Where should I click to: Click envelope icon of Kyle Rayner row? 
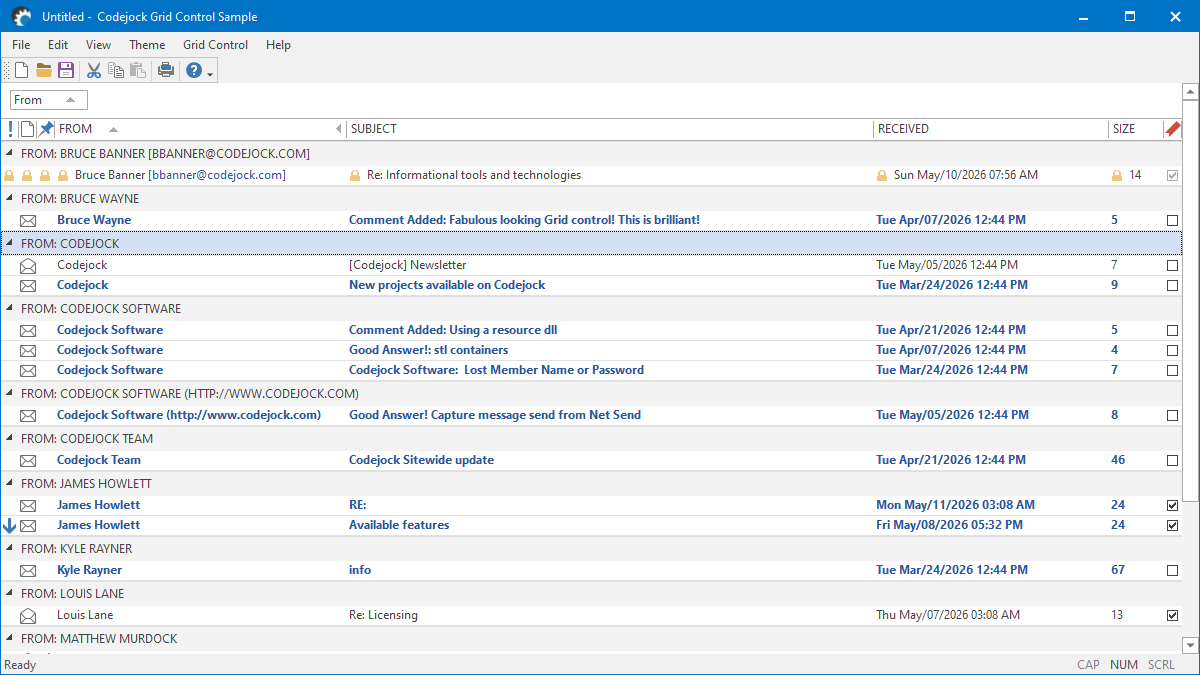(28, 570)
